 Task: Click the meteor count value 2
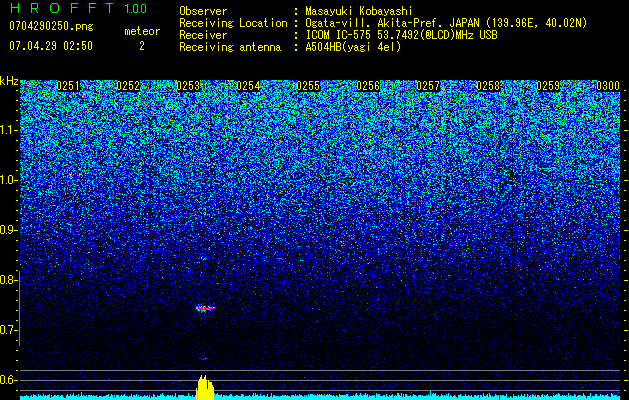[142, 46]
